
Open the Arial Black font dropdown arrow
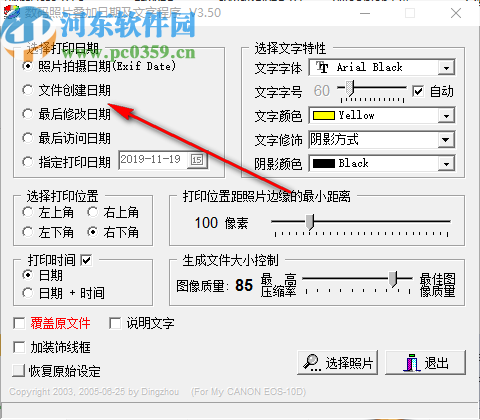coord(446,68)
